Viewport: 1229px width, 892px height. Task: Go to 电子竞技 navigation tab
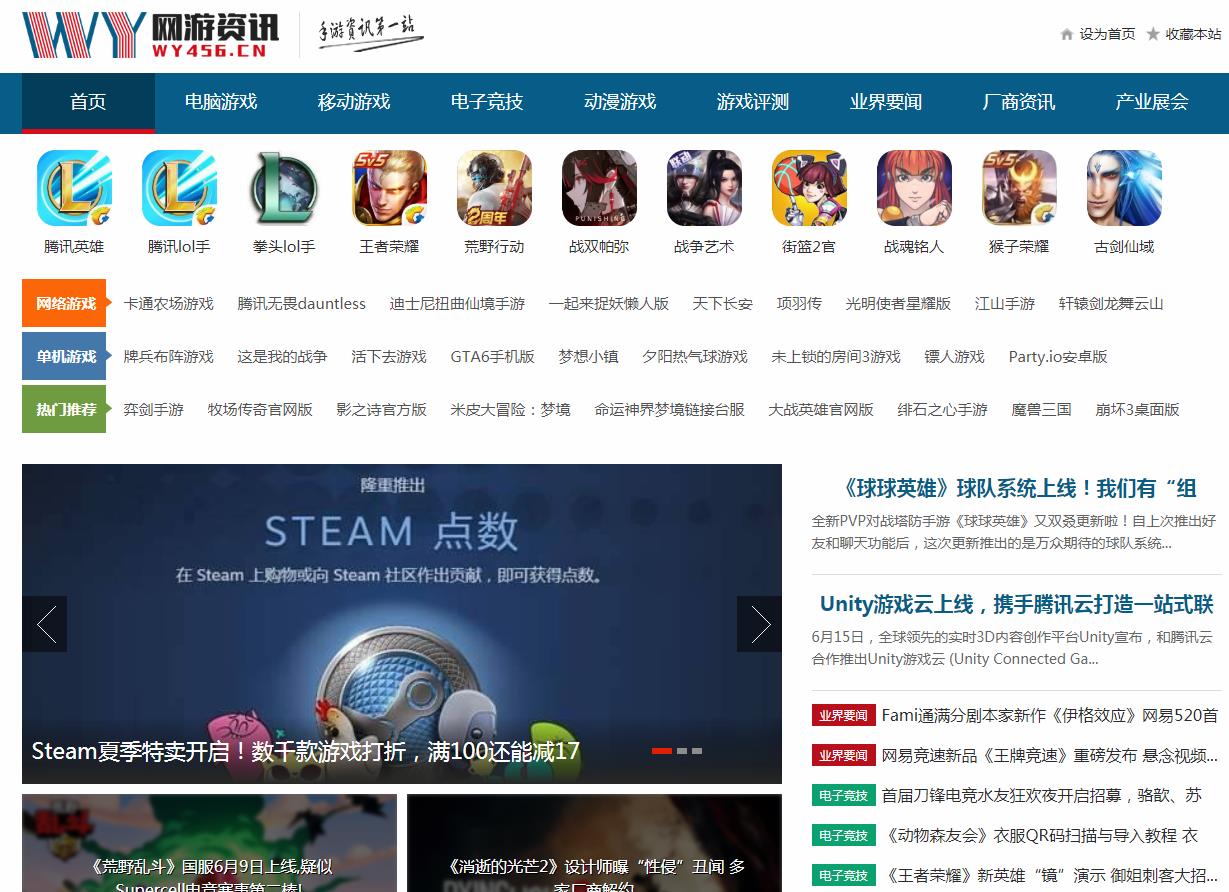(x=487, y=102)
